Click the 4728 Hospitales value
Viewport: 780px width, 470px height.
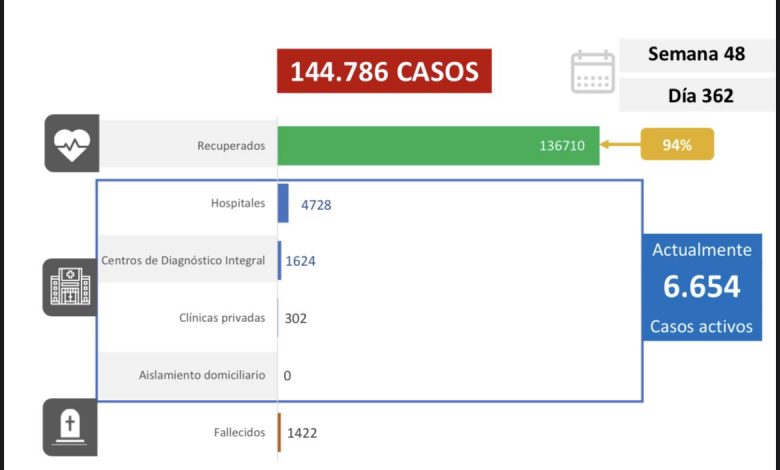(316, 205)
